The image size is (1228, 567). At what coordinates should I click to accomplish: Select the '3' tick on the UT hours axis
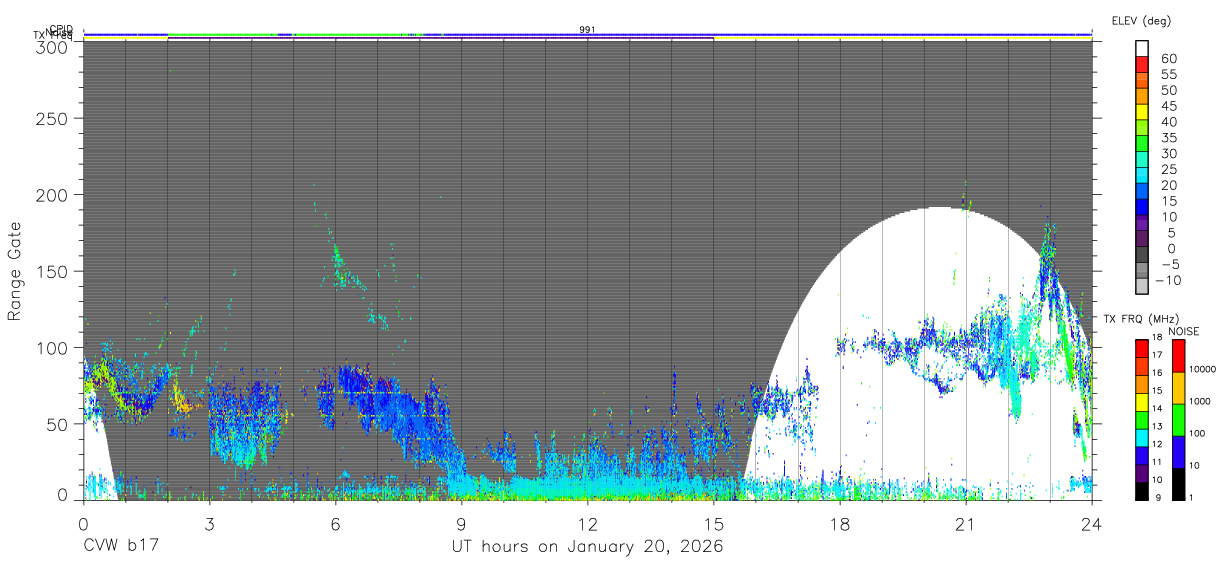209,522
